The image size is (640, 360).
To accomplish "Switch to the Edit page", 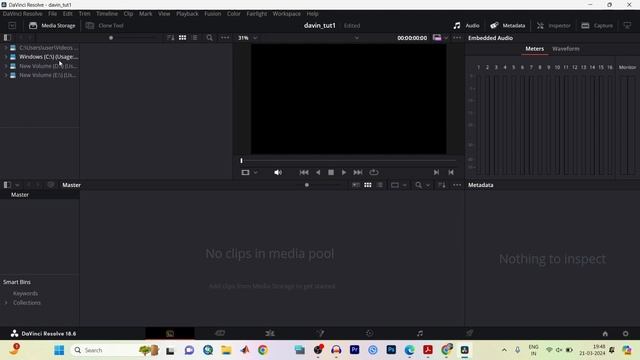I will tap(270, 333).
